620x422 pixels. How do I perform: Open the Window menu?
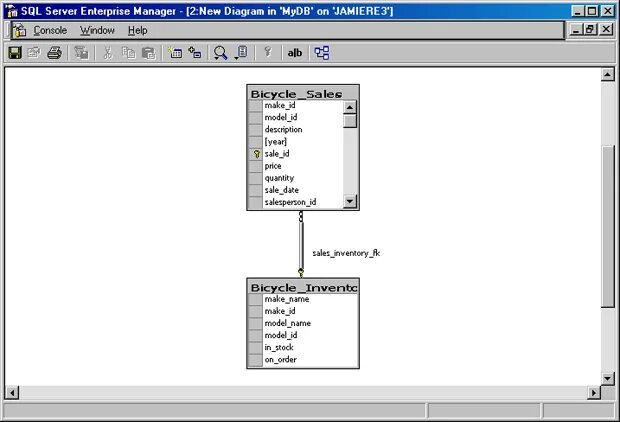point(97,30)
